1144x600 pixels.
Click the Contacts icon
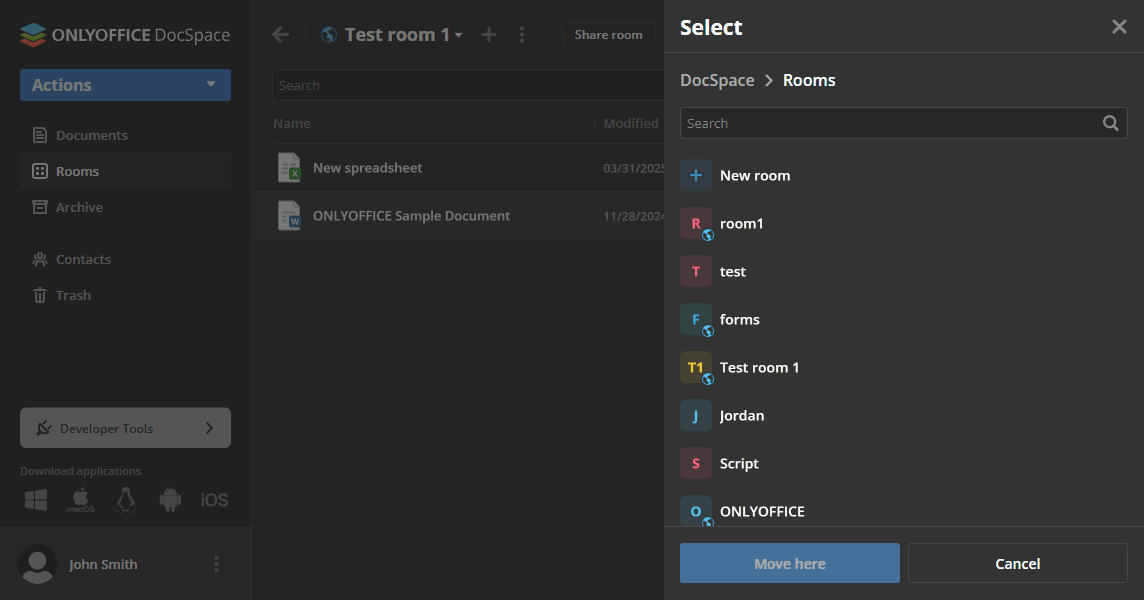tap(42, 258)
